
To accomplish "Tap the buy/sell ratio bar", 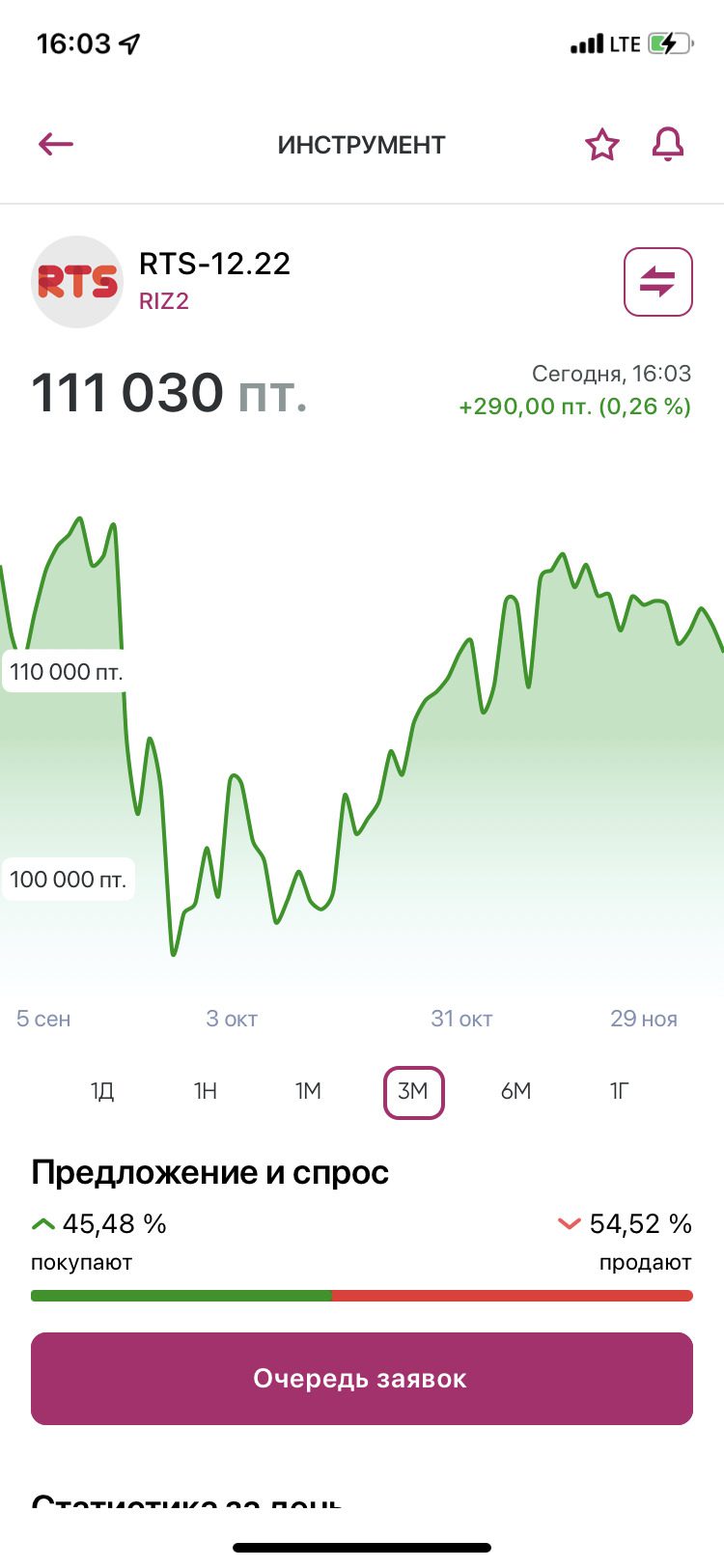I will [362, 1296].
